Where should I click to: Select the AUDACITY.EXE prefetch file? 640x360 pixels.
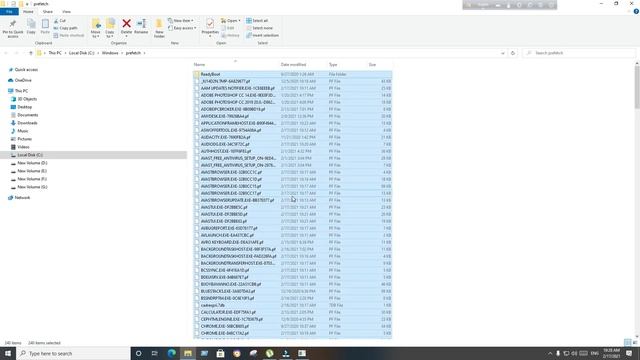(x=293, y=137)
